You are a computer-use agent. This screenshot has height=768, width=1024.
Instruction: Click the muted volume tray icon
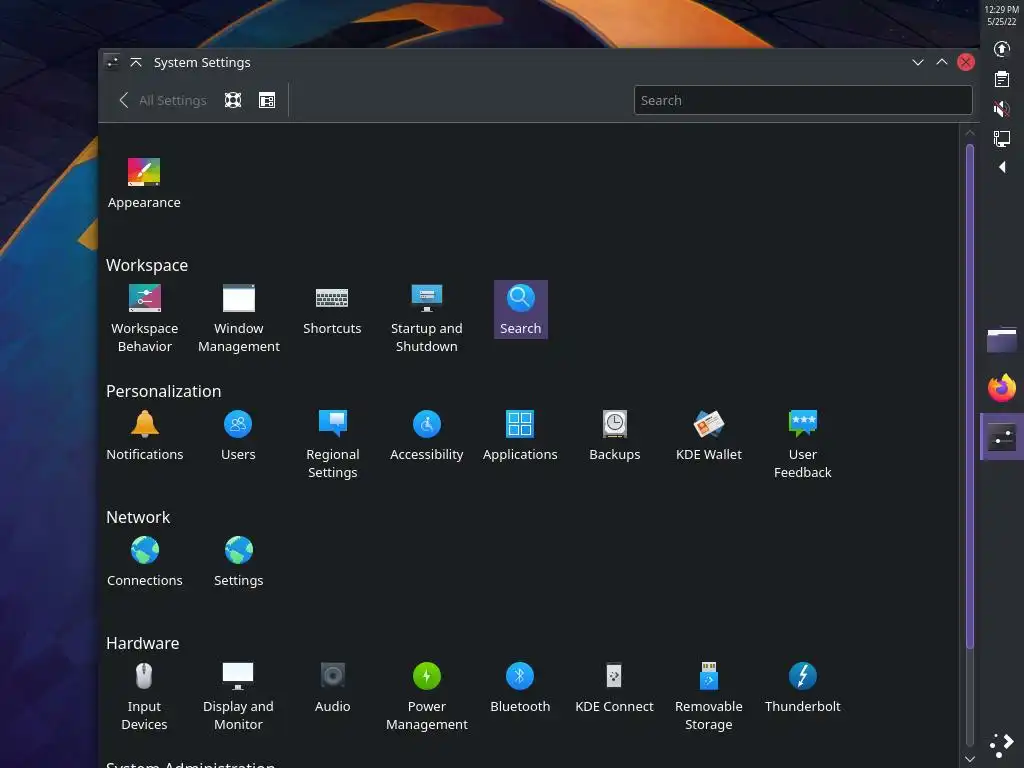click(x=1002, y=108)
